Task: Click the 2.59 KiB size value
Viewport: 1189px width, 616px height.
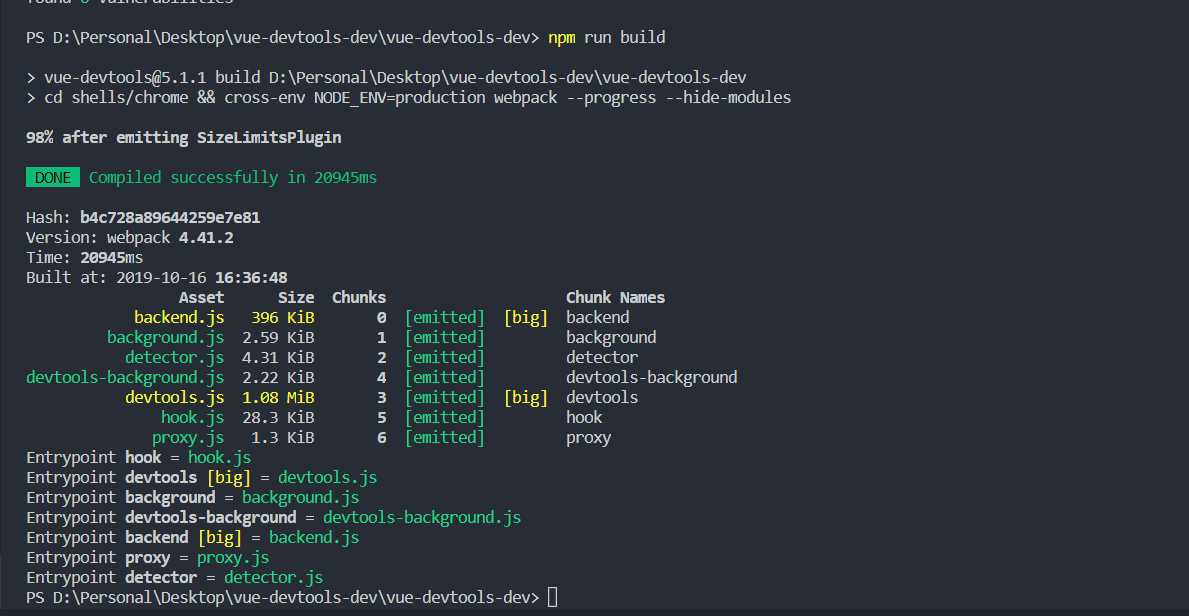Action: [x=278, y=338]
